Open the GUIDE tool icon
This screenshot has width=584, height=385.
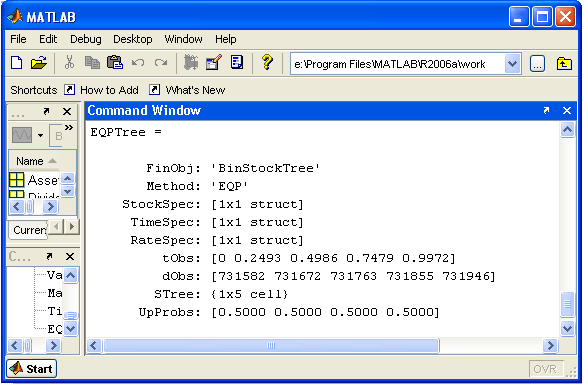[214, 63]
